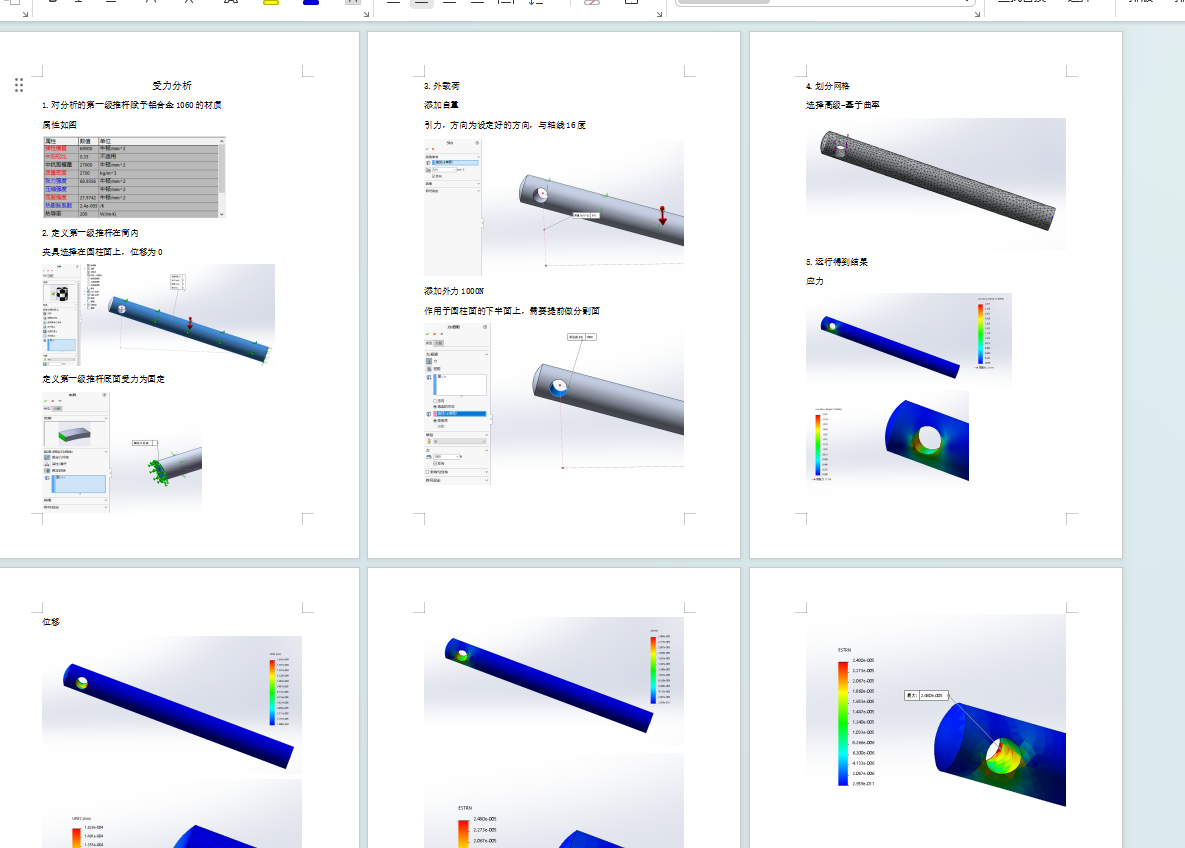The image size is (1185, 848).
Task: Select the full-rod displacement result image
Action: pyautogui.click(x=172, y=707)
